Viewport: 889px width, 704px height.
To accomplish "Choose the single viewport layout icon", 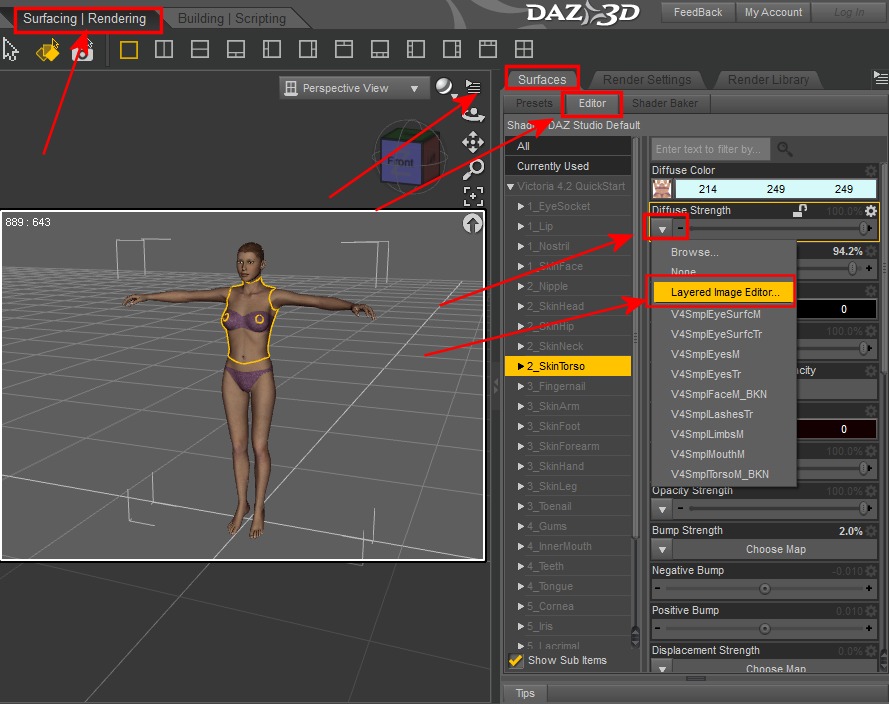I will [129, 50].
